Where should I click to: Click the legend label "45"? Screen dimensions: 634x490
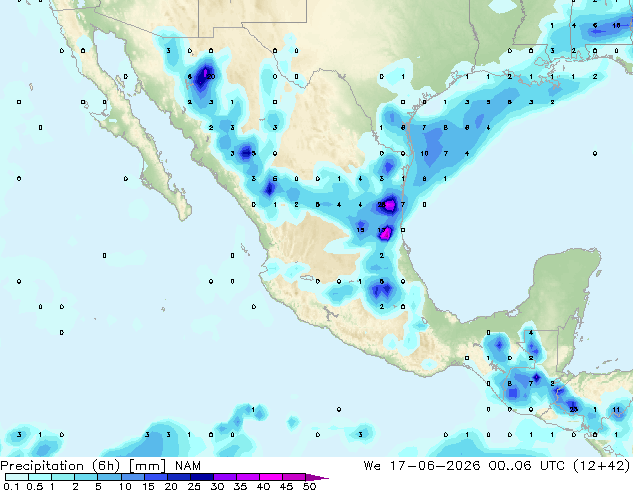286,486
